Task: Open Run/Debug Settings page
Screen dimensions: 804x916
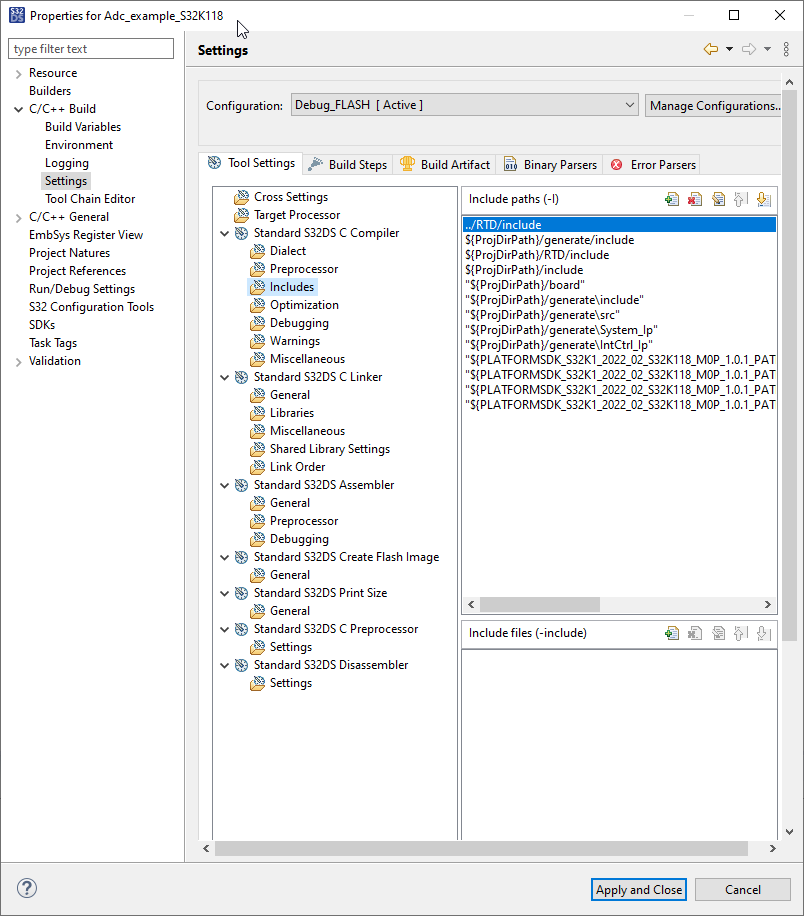Action: click(82, 289)
